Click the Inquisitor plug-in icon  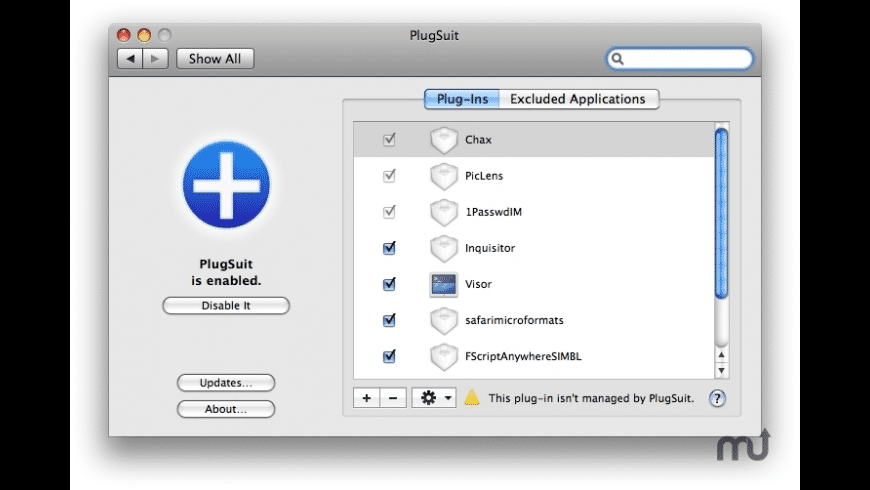[444, 248]
